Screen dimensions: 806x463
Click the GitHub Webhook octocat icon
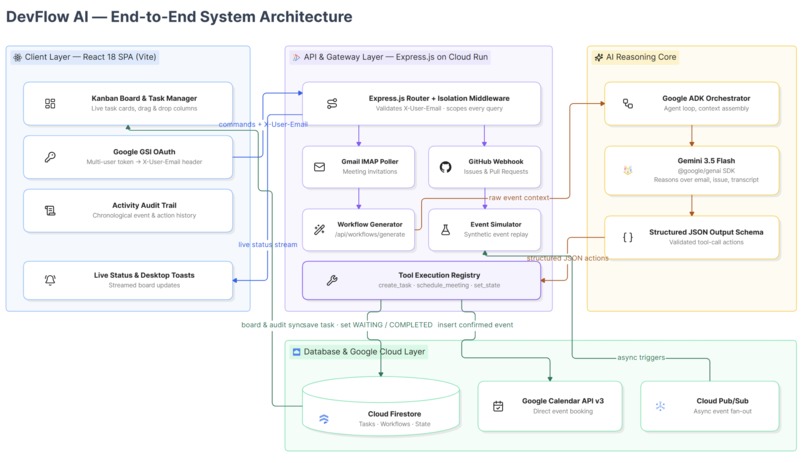445,167
